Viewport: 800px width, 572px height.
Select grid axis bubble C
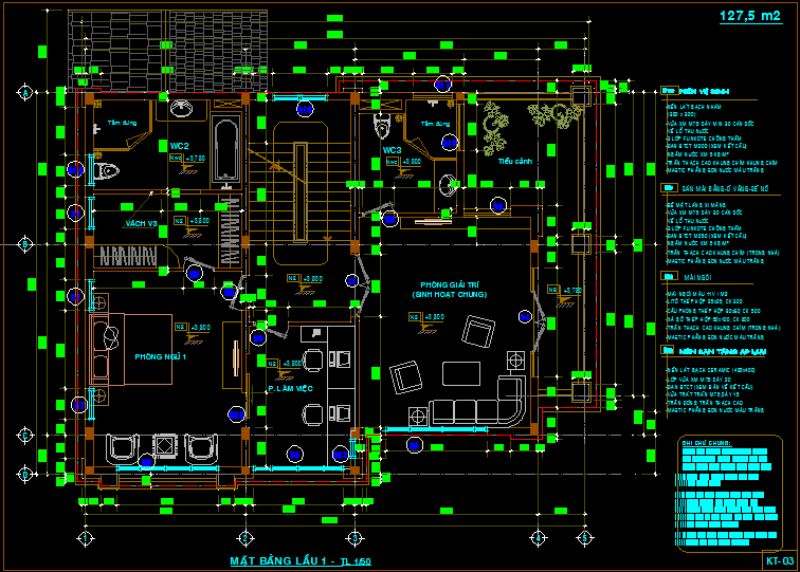[25, 435]
